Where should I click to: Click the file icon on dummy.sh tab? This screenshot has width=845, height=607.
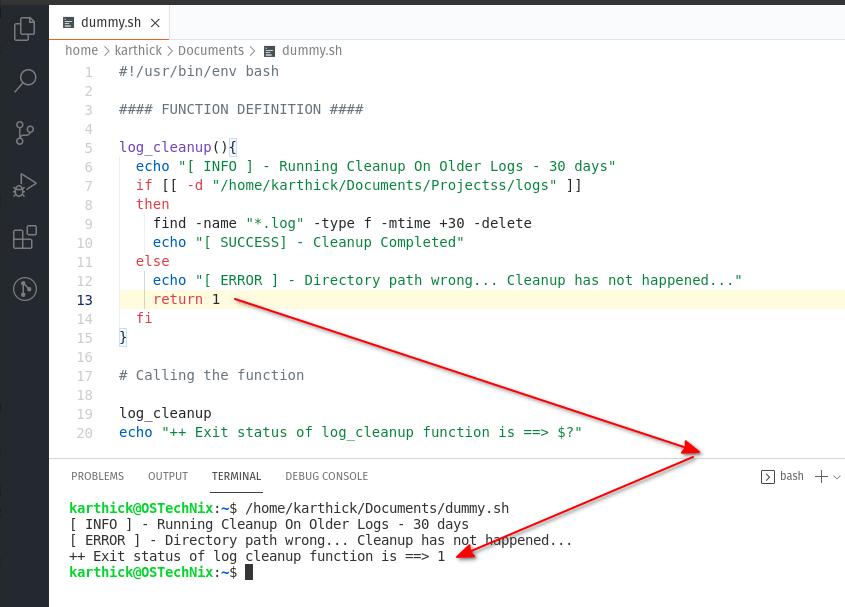tap(68, 23)
